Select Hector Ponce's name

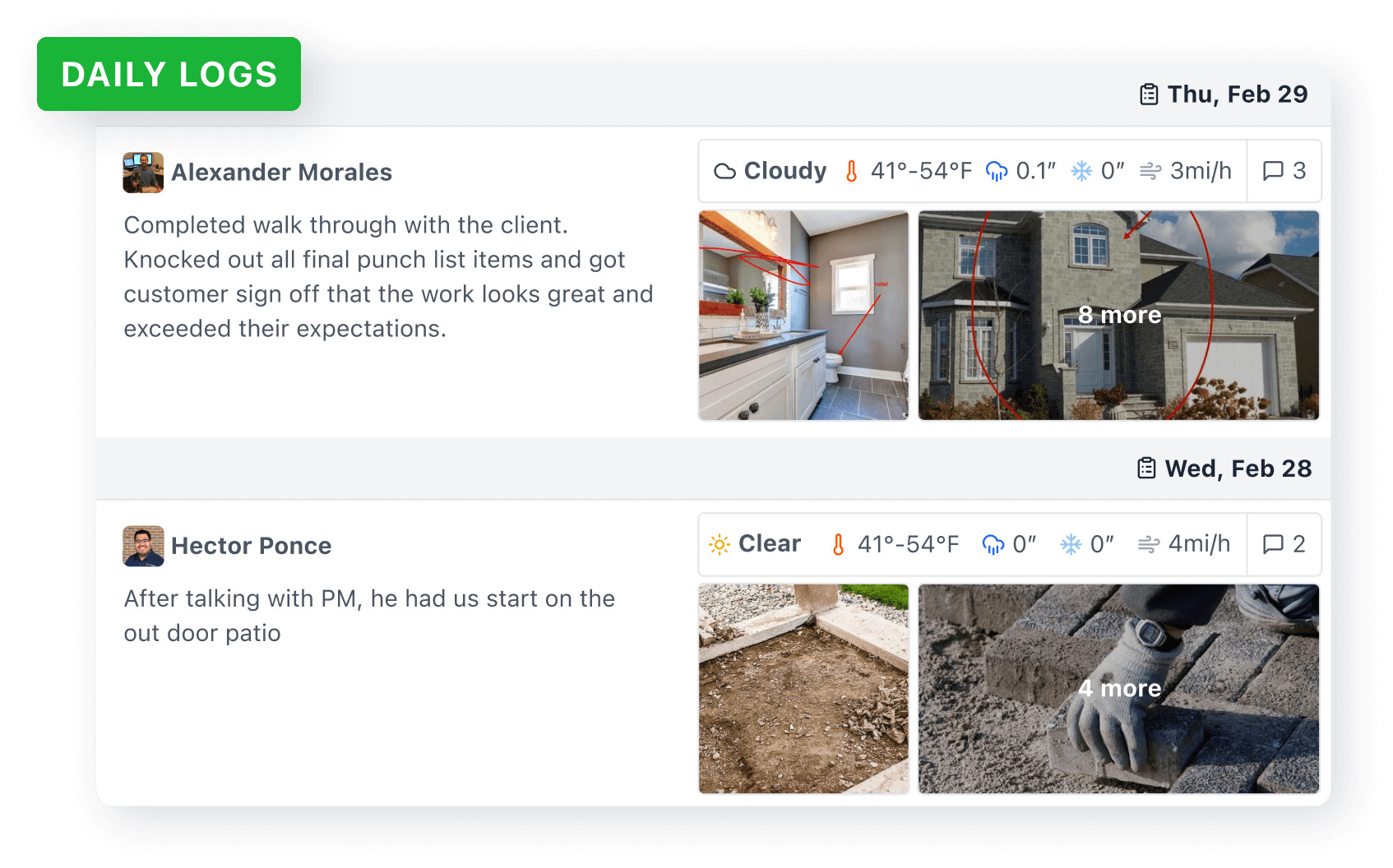click(x=251, y=545)
